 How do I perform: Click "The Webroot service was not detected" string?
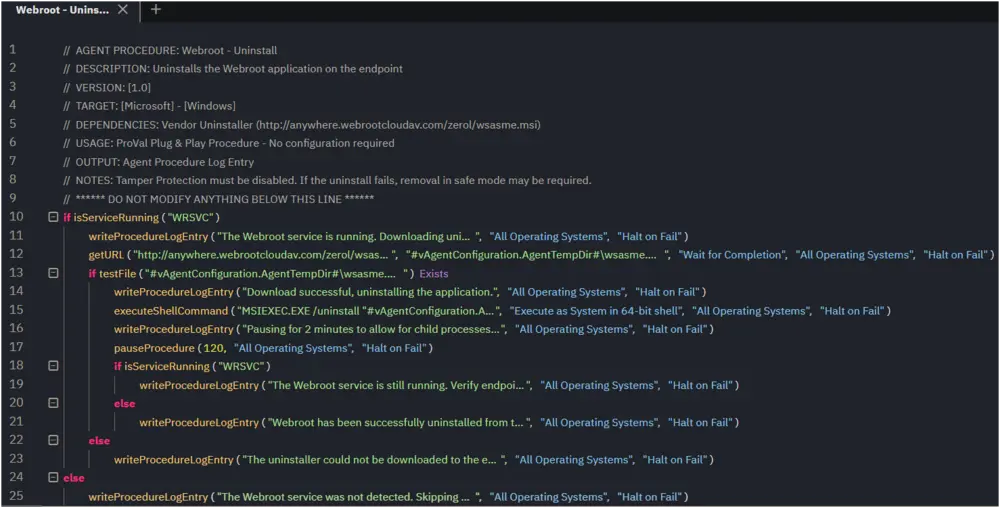pyautogui.click(x=349, y=497)
